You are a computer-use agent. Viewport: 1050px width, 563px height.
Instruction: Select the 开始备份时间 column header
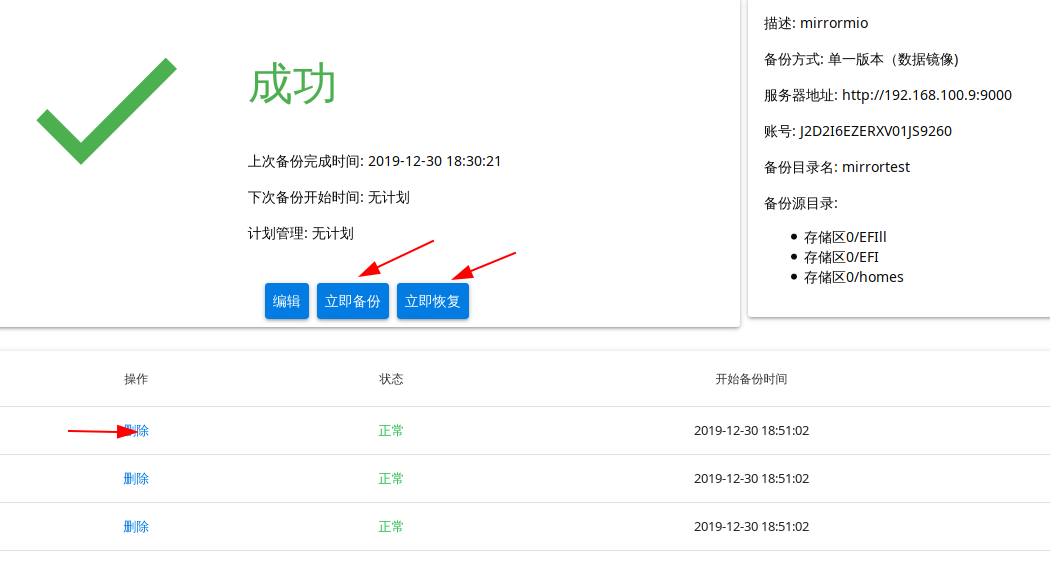(751, 379)
